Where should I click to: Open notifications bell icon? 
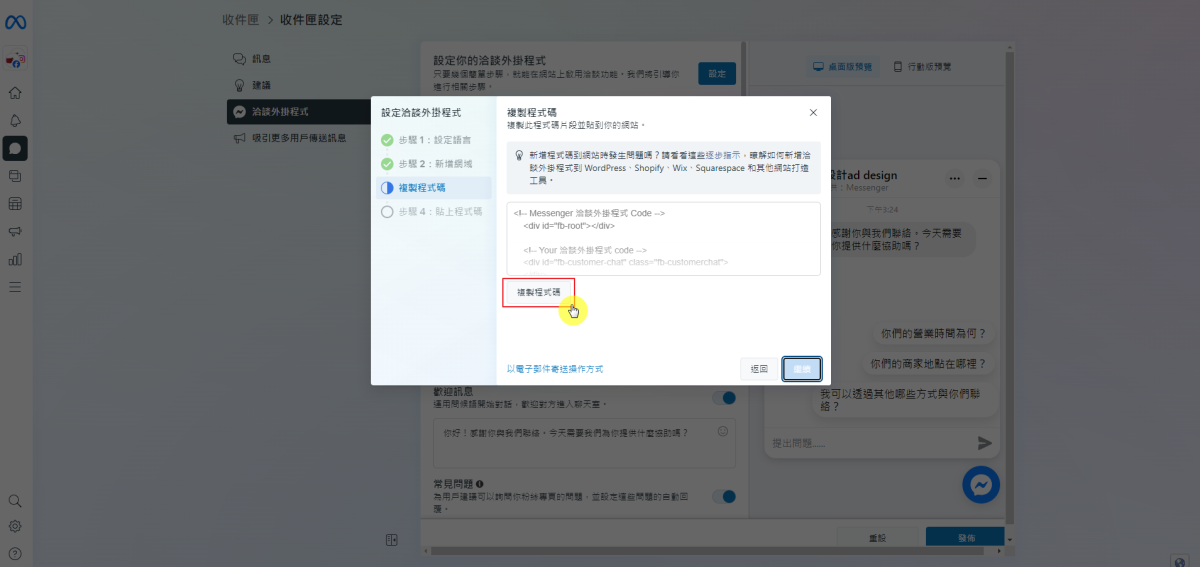click(x=15, y=120)
